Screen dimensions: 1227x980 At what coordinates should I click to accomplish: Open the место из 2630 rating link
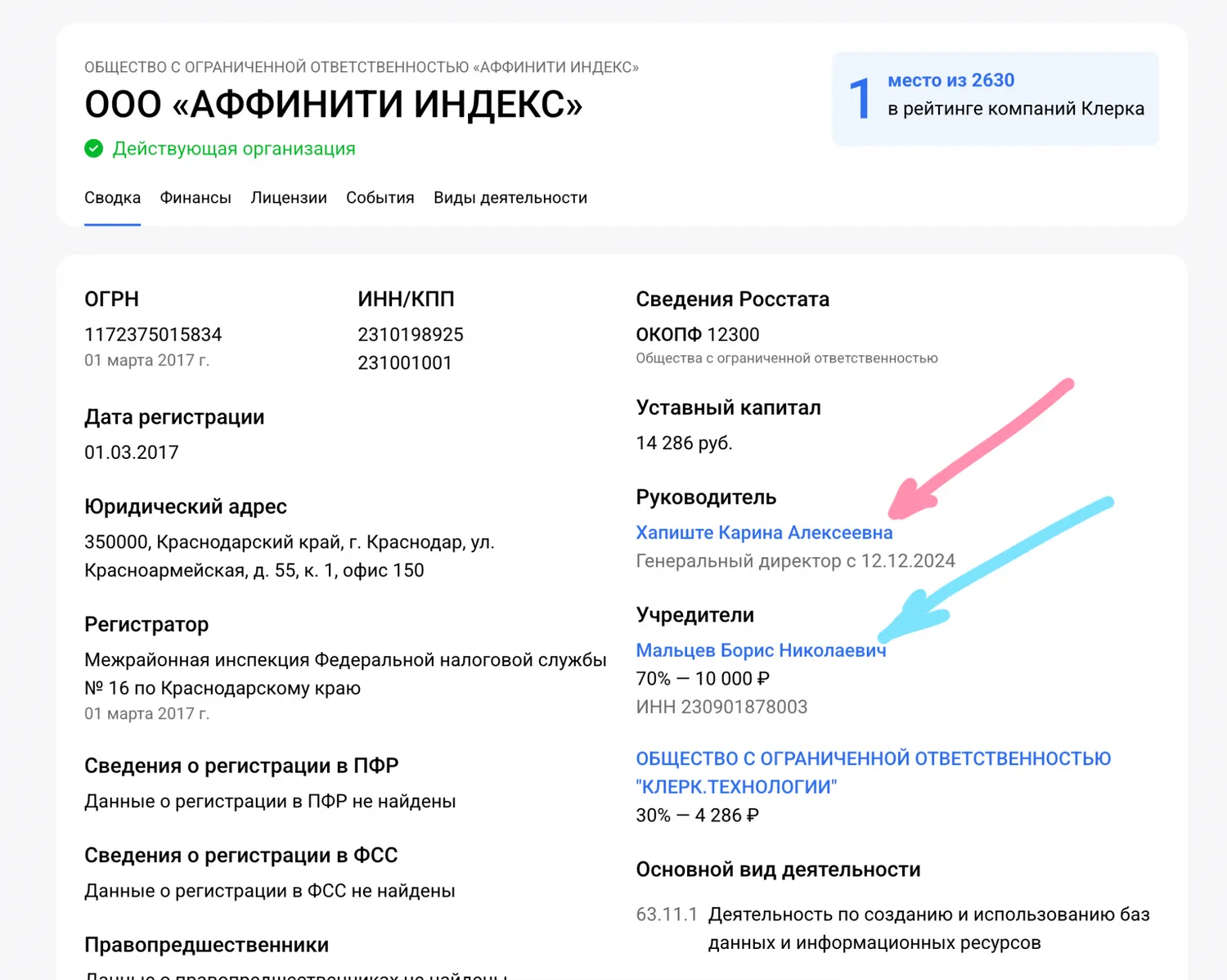point(951,80)
